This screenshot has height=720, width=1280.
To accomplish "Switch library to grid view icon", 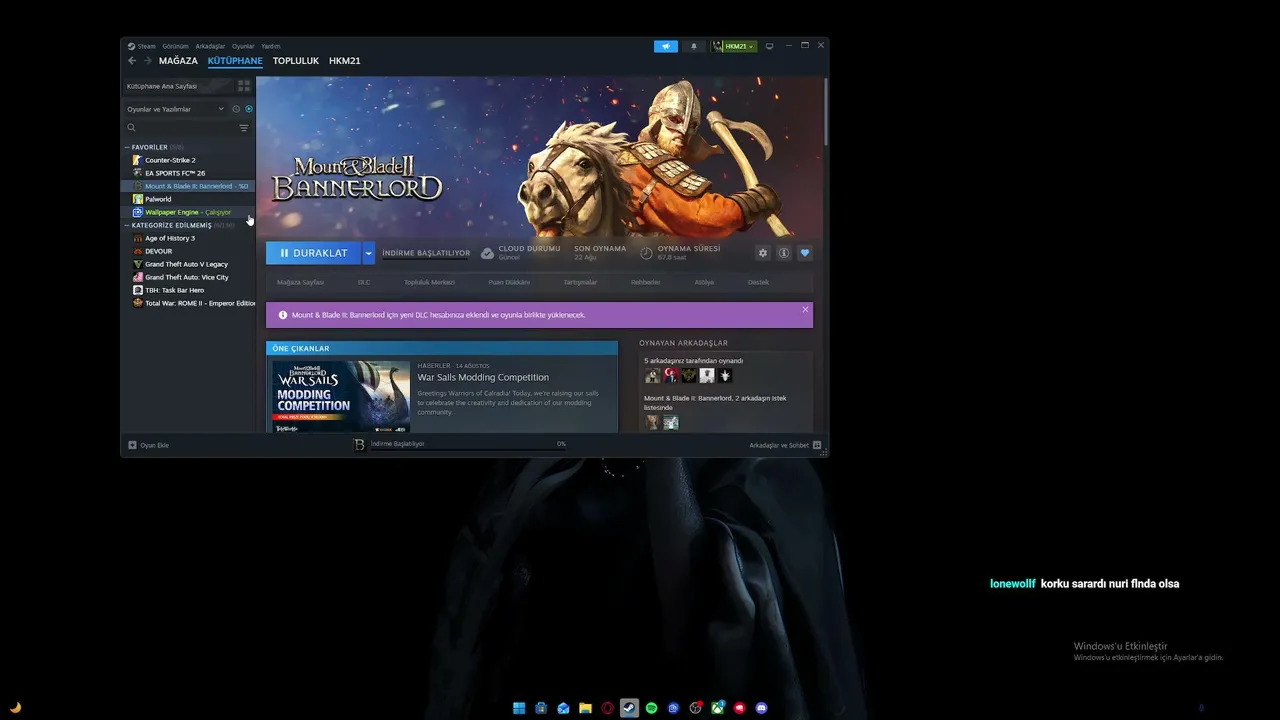I will [244, 86].
